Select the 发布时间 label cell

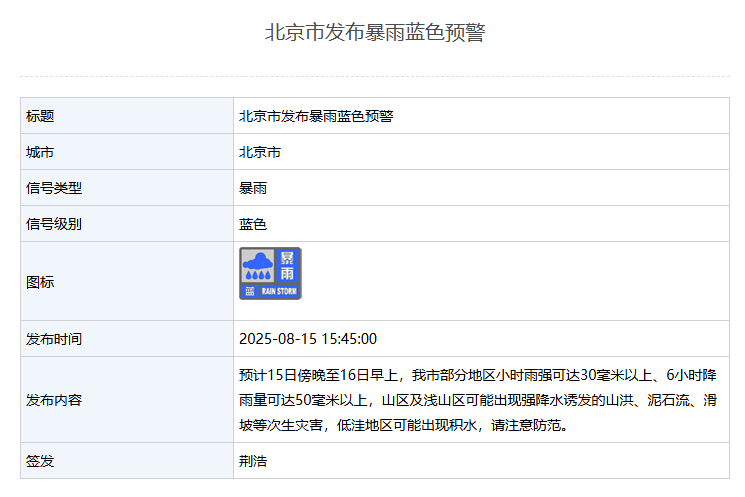tap(54, 339)
